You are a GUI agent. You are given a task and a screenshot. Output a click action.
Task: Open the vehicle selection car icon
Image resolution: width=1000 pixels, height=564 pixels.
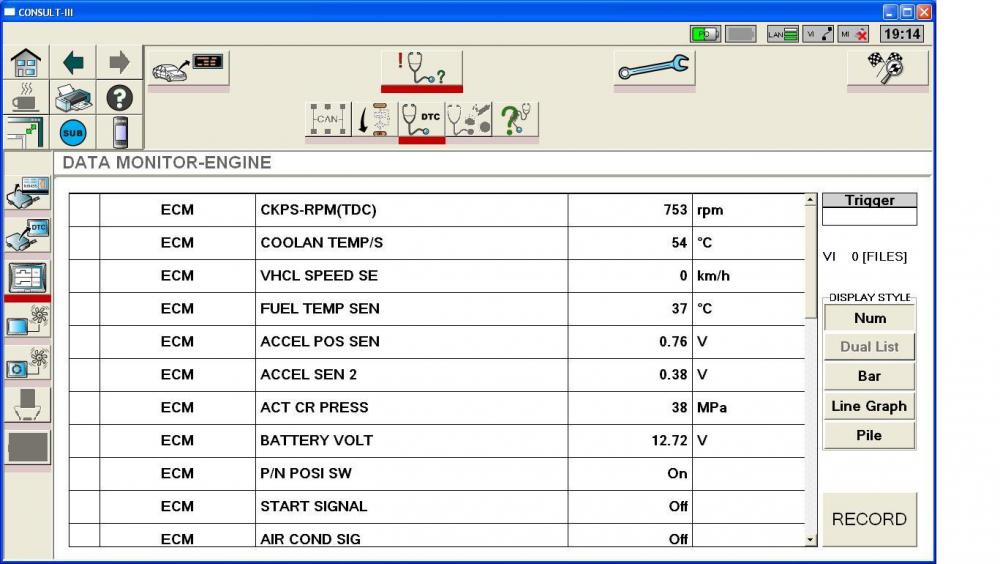(188, 68)
